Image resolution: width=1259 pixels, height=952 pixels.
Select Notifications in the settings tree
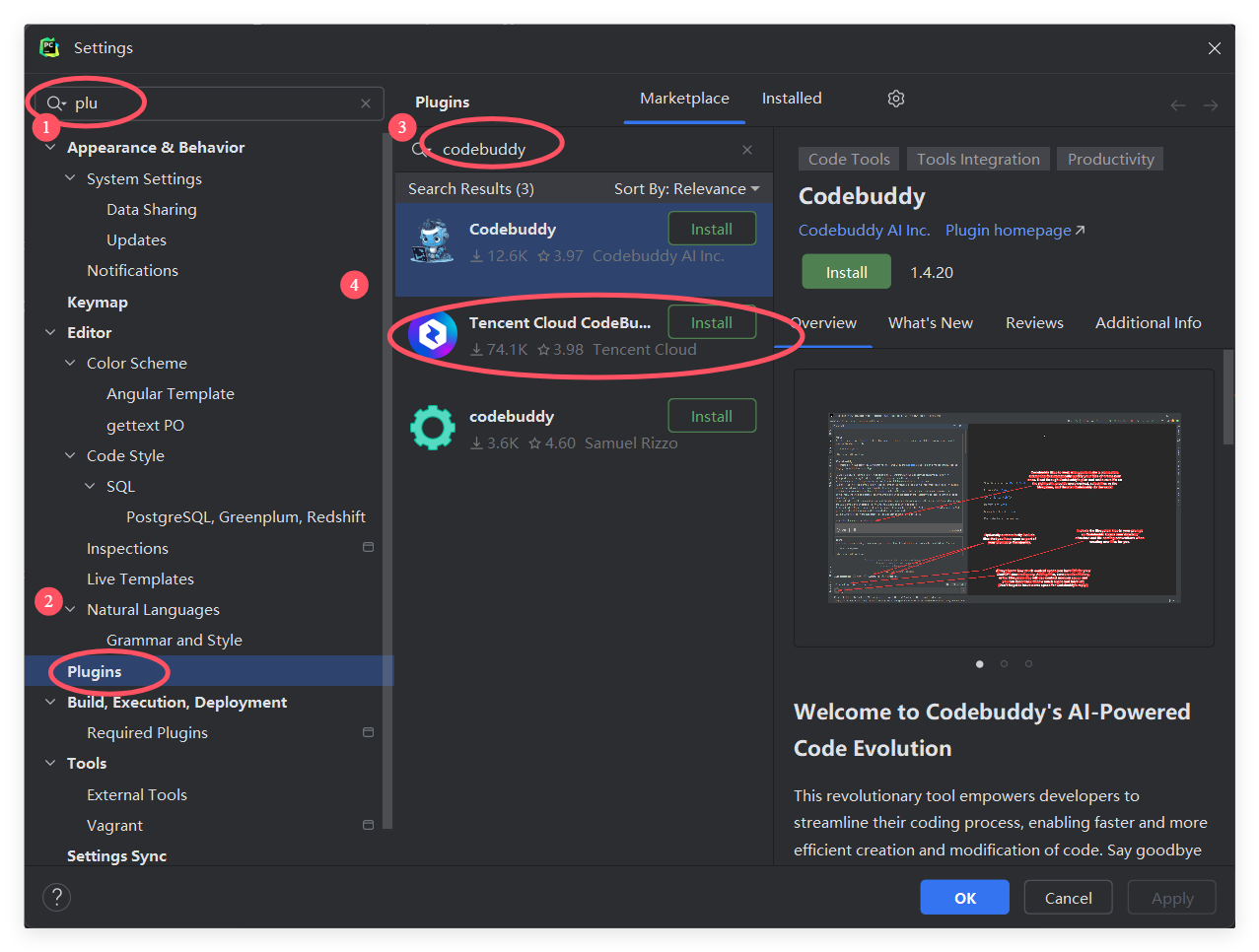pyautogui.click(x=132, y=270)
